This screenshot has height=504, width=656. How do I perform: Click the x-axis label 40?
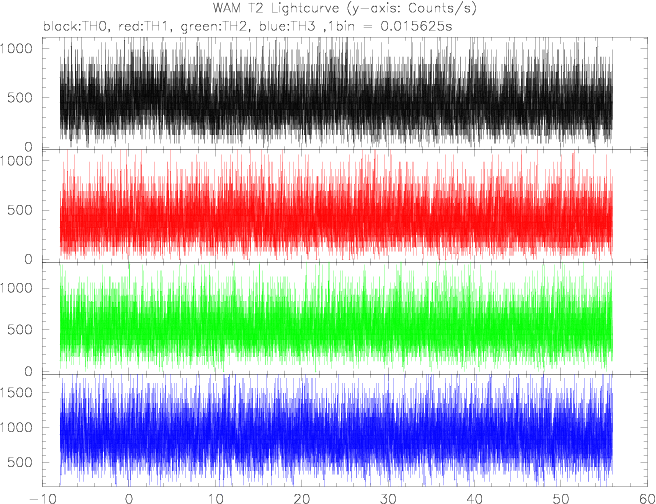click(x=474, y=498)
